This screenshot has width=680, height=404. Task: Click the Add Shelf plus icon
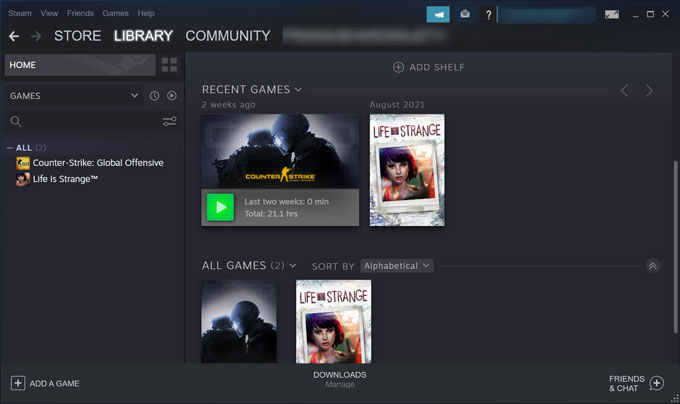(398, 67)
